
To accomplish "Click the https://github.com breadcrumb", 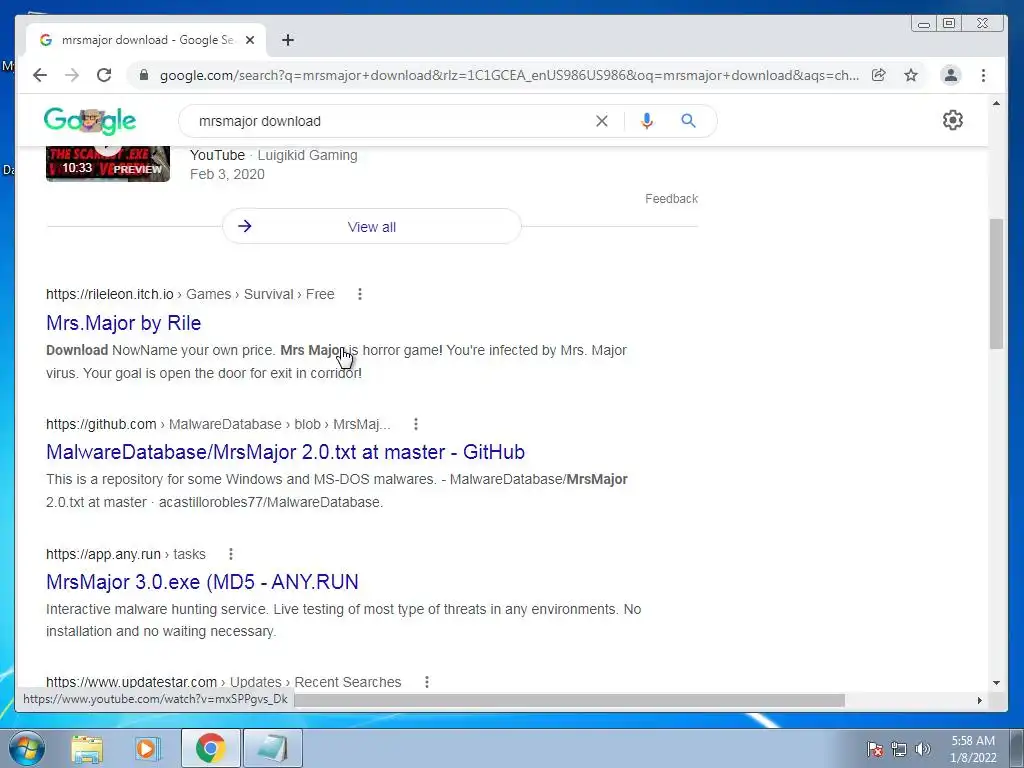I will pyautogui.click(x=101, y=424).
